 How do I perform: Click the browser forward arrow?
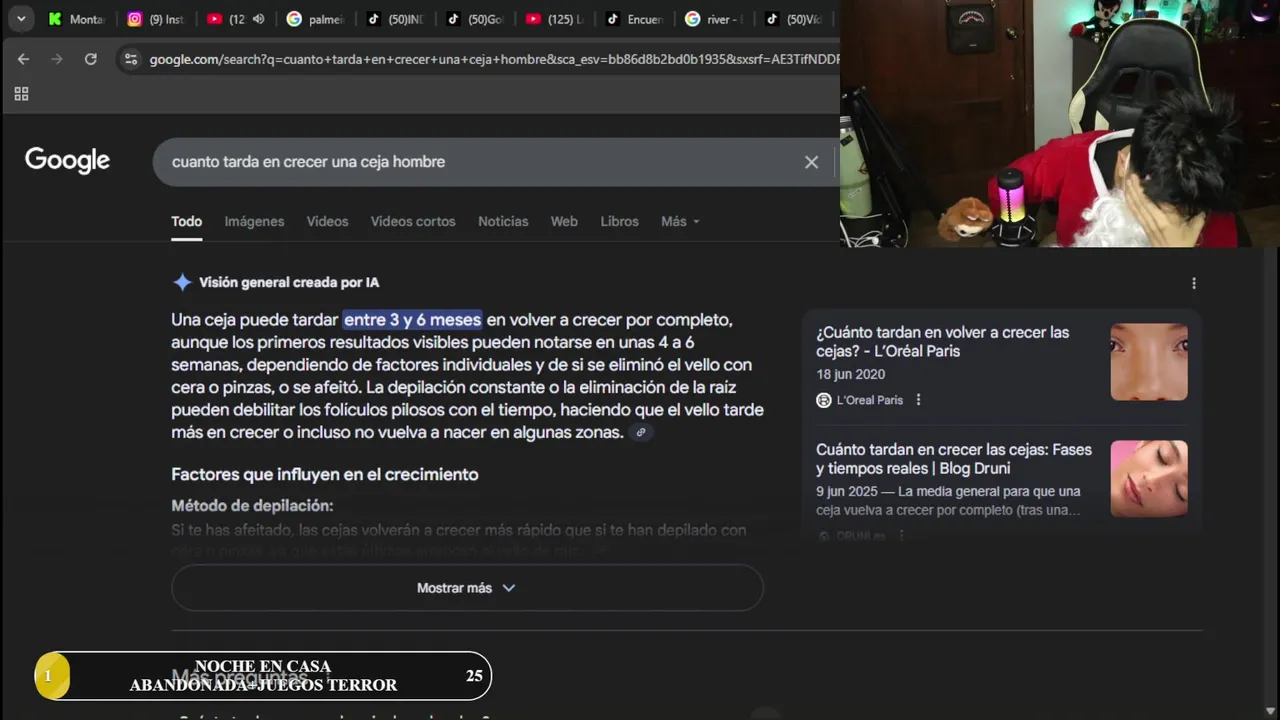[x=57, y=59]
